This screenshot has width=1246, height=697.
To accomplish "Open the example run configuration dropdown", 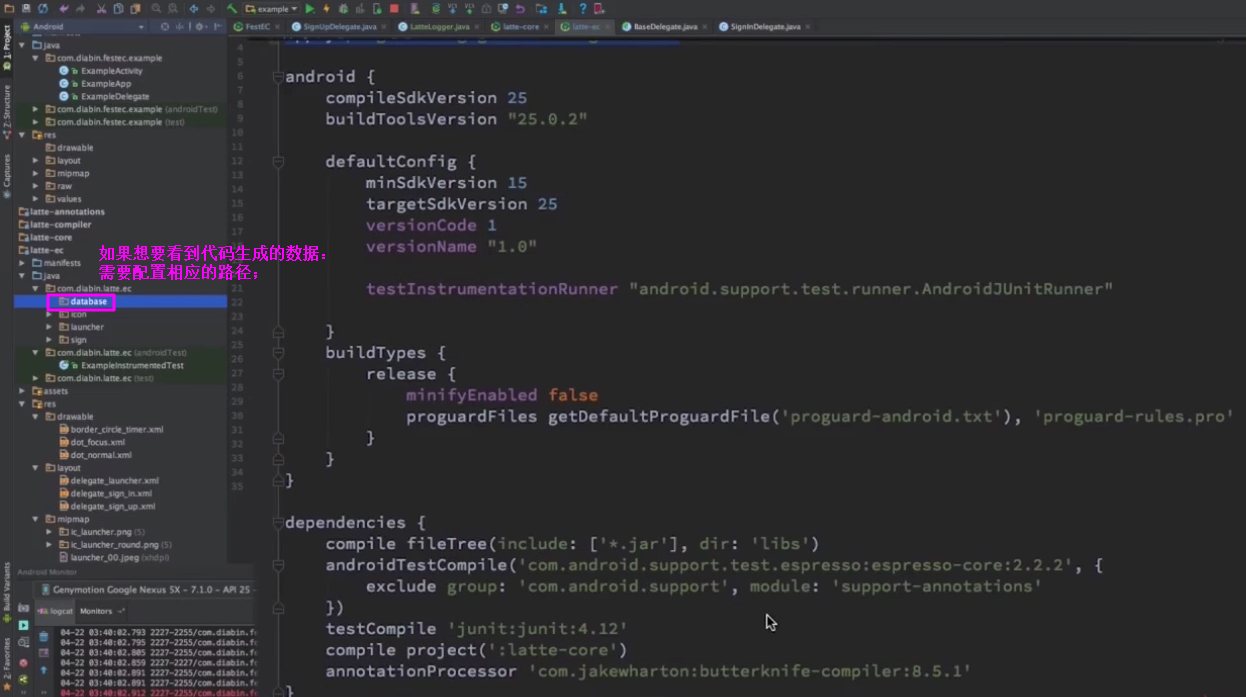I will tap(272, 8).
